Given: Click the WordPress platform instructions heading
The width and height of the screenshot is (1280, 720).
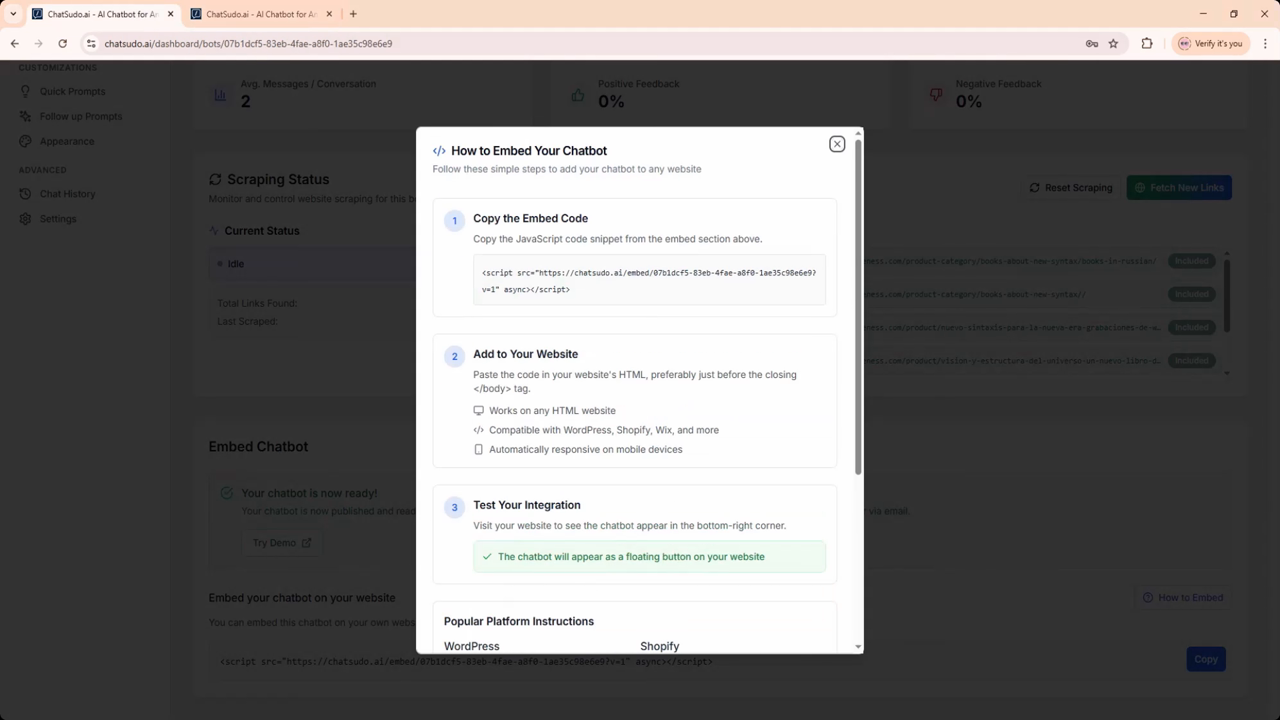Looking at the screenshot, I should tap(472, 646).
